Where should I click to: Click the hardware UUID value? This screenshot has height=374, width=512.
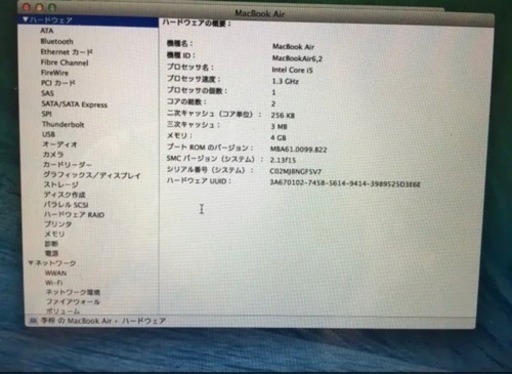pos(345,183)
